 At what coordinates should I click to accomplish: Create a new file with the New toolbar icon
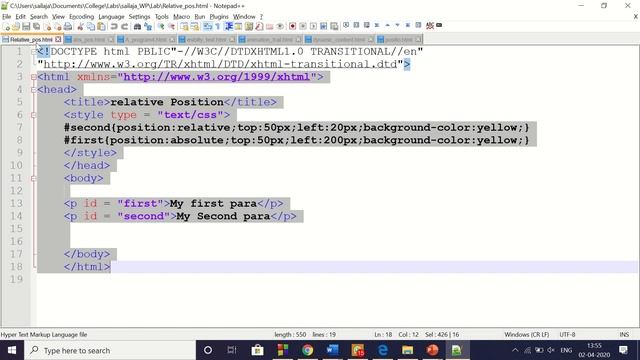(x=6, y=27)
